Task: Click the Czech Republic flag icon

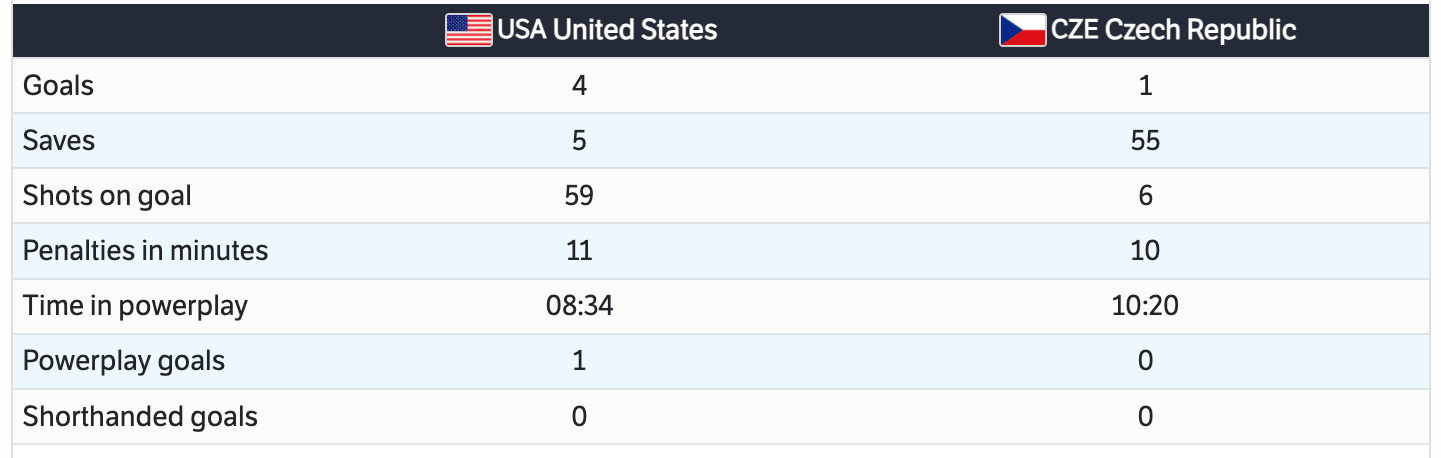Action: point(1022,30)
